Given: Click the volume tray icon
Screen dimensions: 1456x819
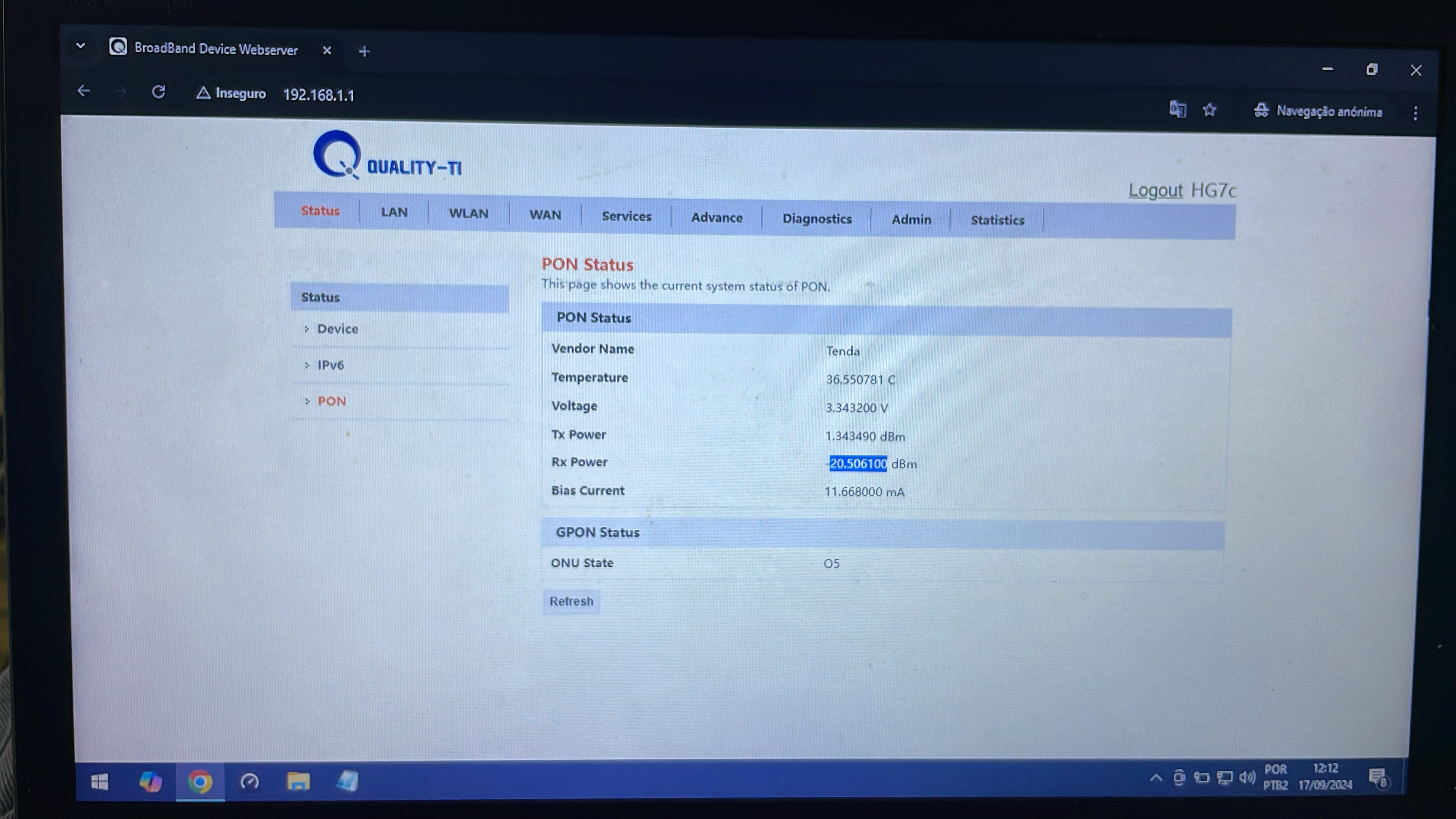Looking at the screenshot, I should [x=1246, y=778].
